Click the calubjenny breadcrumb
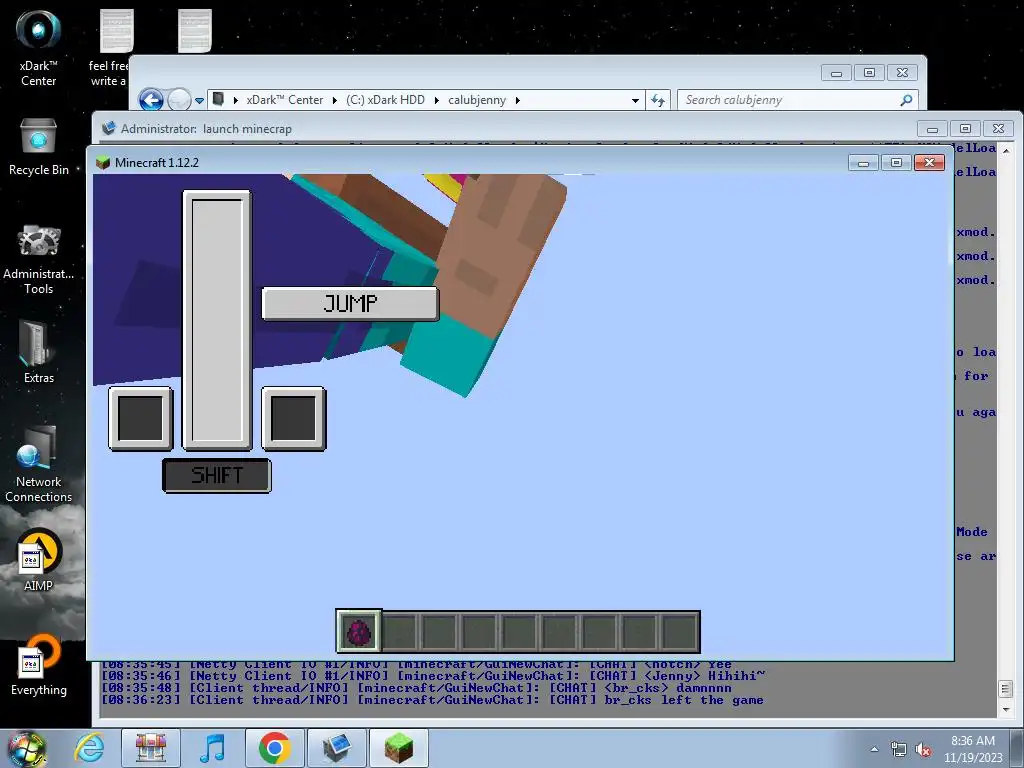Screen dimensions: 1024x768 click(477, 100)
